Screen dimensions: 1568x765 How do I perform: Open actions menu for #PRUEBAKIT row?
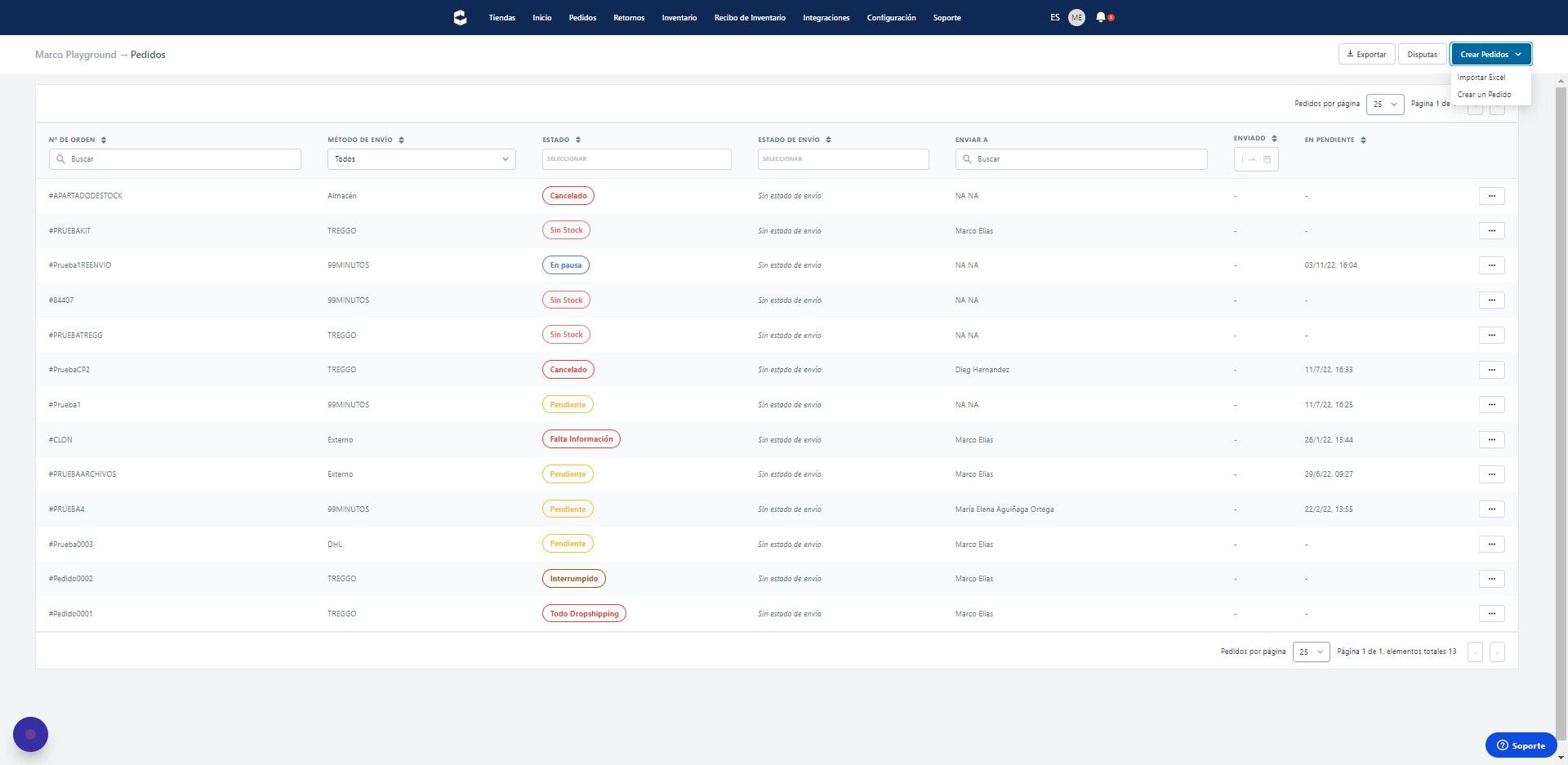tap(1491, 230)
